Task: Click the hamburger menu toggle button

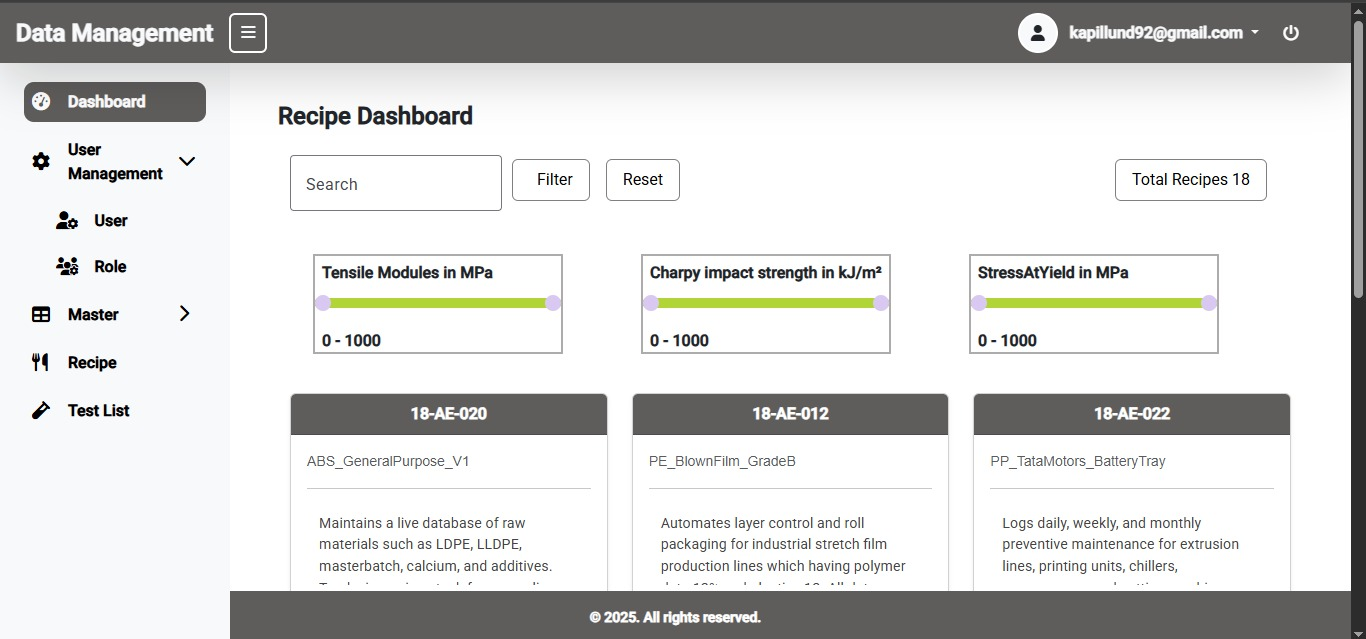Action: point(248,33)
